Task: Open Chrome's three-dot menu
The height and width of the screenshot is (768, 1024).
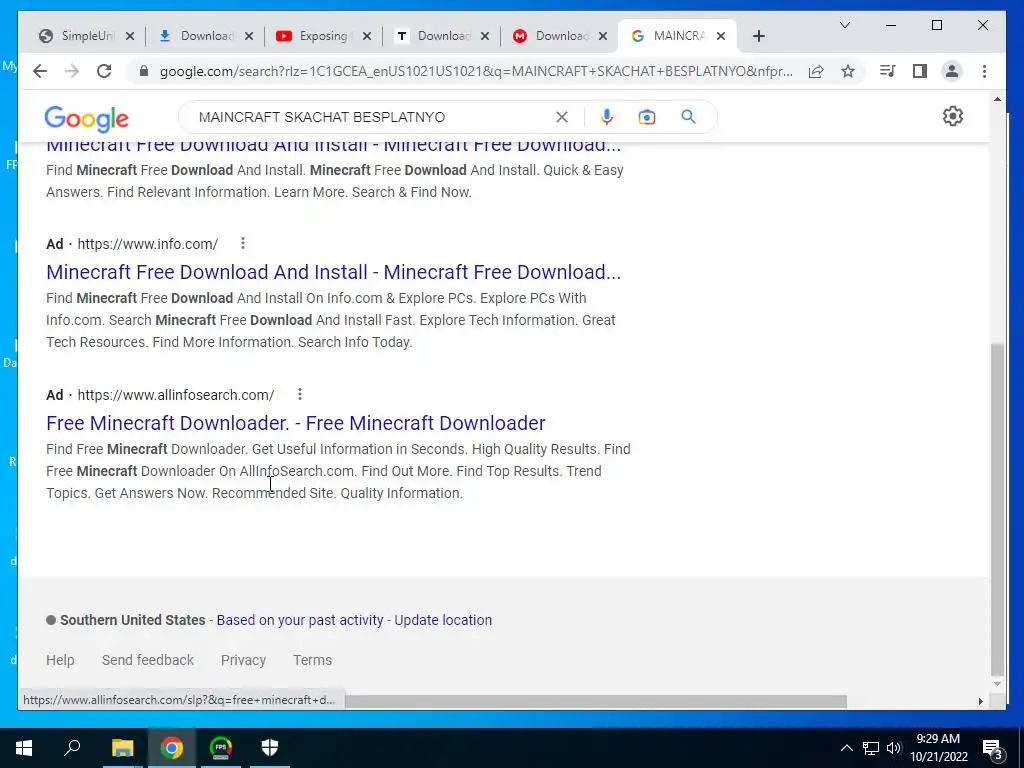Action: coord(984,71)
